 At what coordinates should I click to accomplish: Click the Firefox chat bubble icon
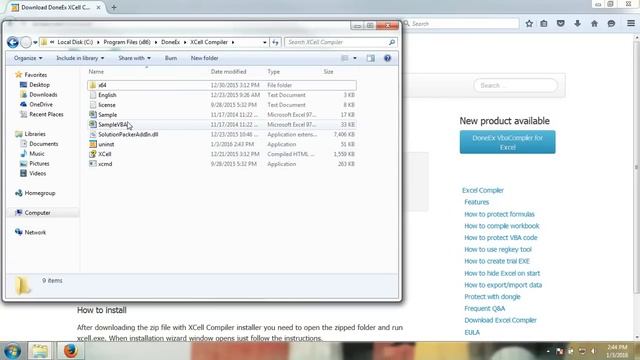click(x=611, y=24)
